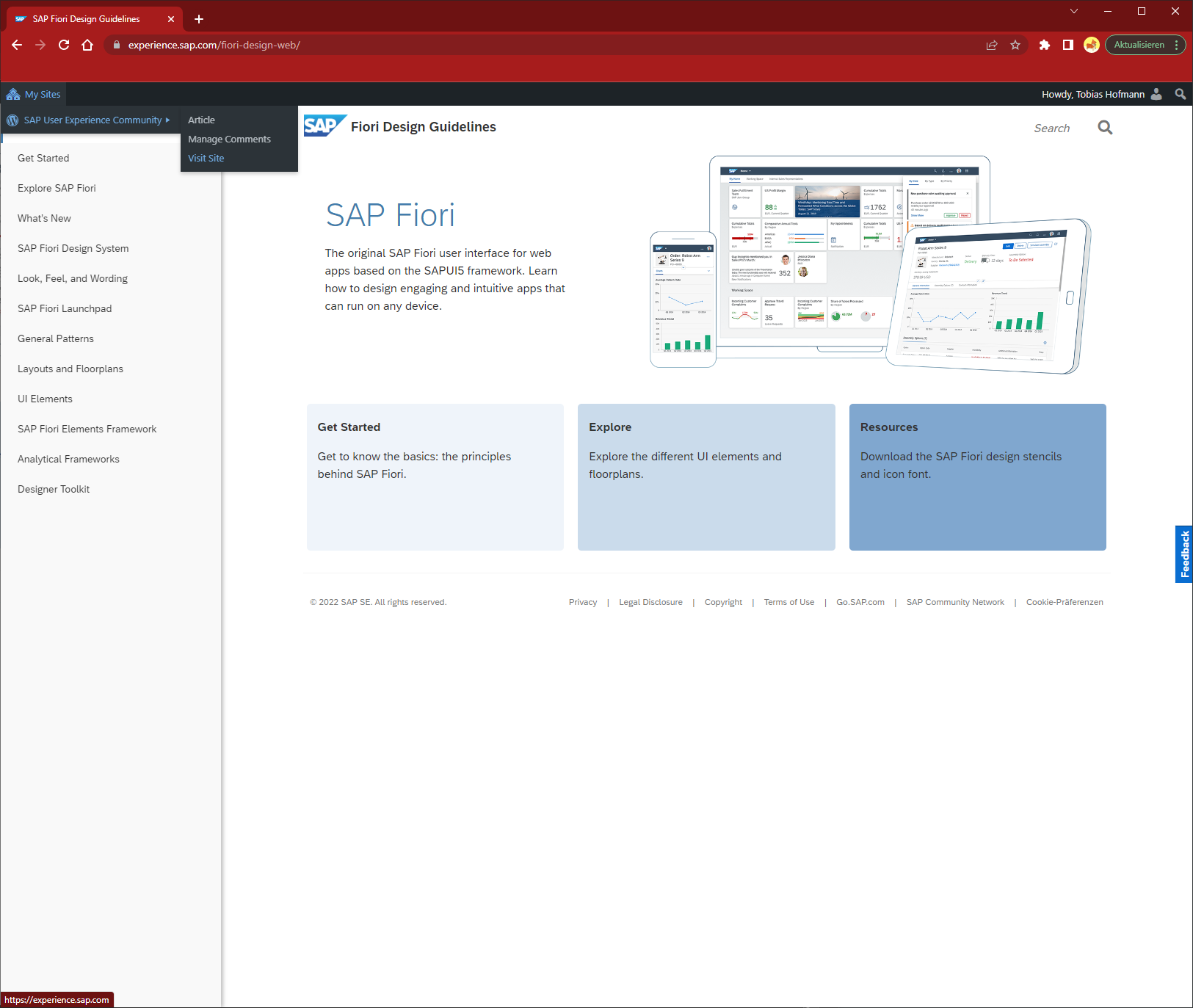Screen dimensions: 1193x1008
Task: Click the lock site info icon
Action: 116,45
